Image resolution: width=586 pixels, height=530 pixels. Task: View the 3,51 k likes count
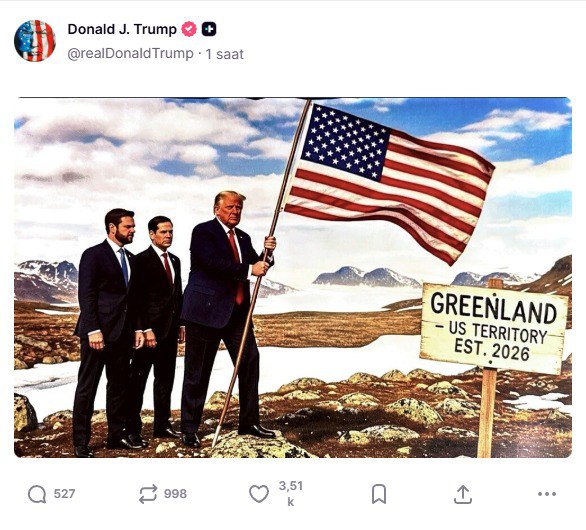pos(291,494)
